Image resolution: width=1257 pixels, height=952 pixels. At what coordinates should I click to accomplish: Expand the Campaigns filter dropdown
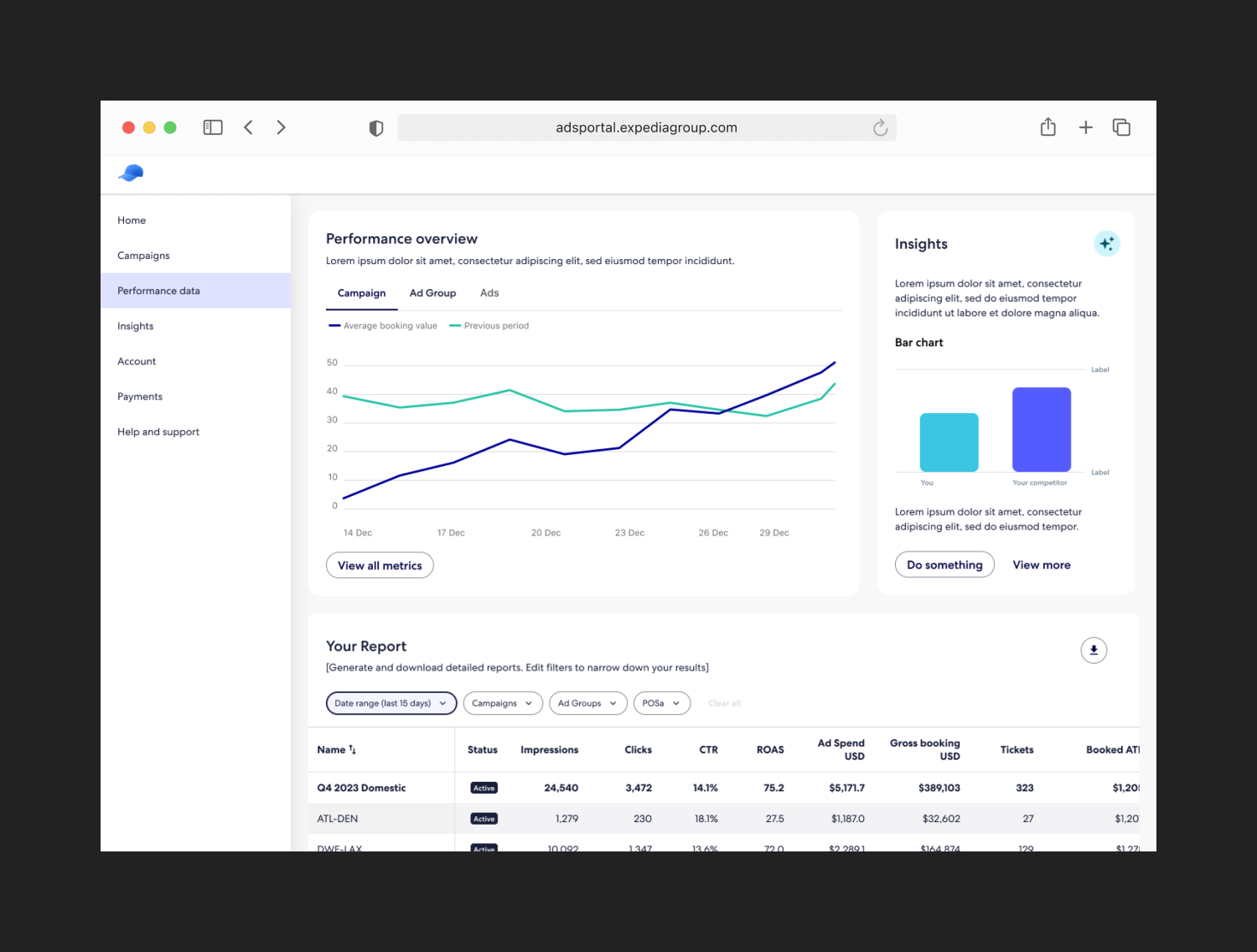point(502,703)
